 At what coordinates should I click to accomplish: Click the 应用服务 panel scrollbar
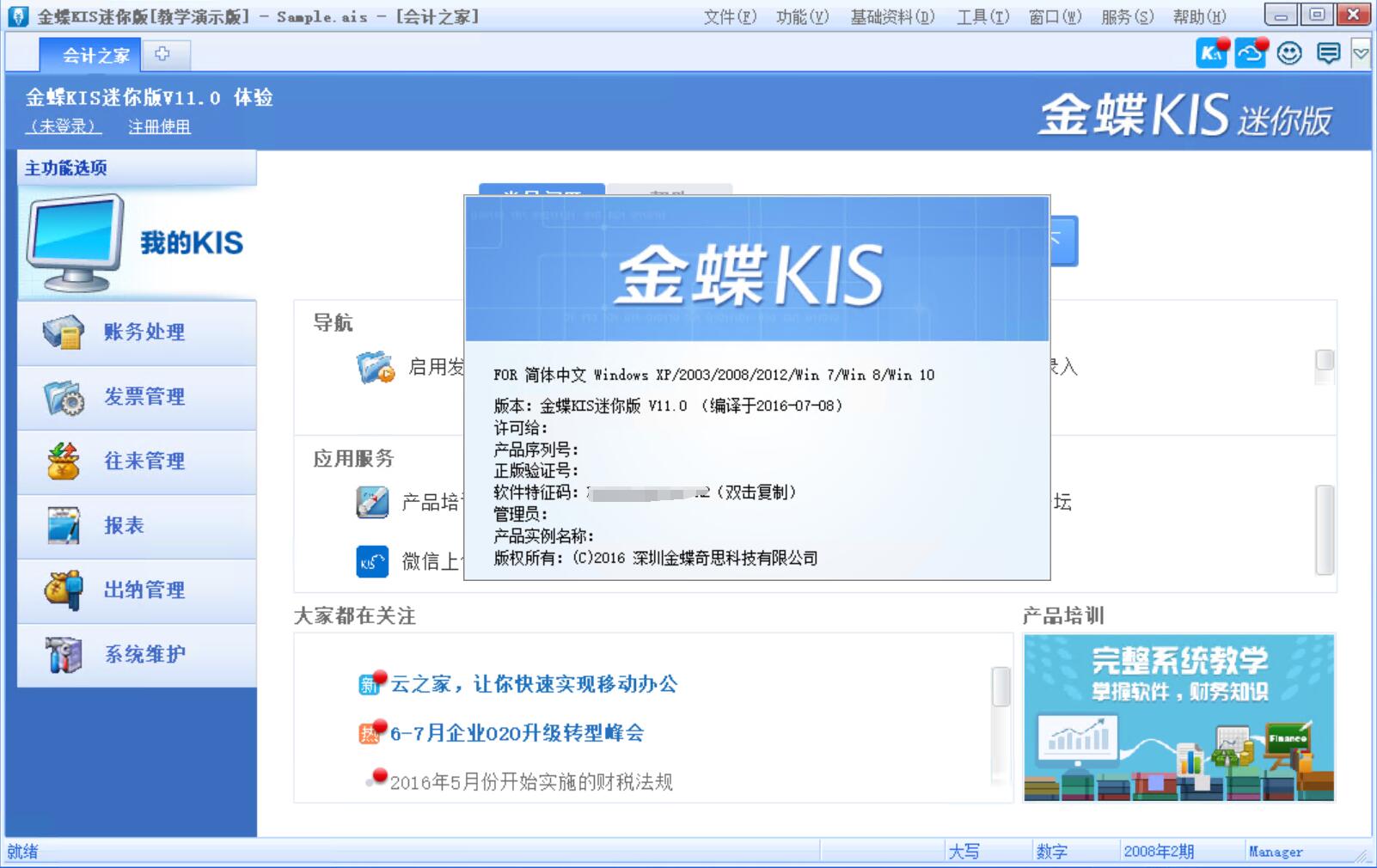pyautogui.click(x=1325, y=529)
